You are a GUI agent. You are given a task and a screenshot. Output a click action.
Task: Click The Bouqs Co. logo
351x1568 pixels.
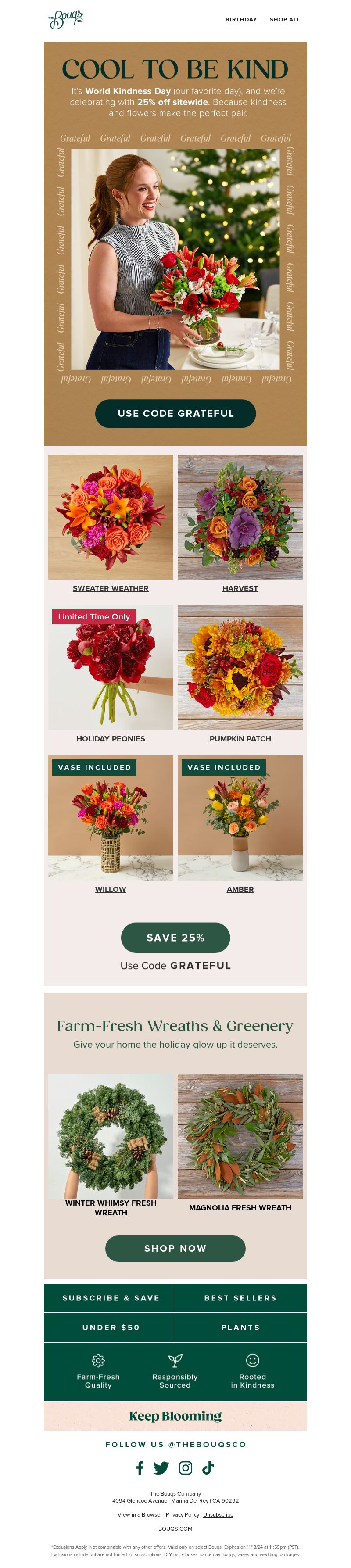[66, 19]
